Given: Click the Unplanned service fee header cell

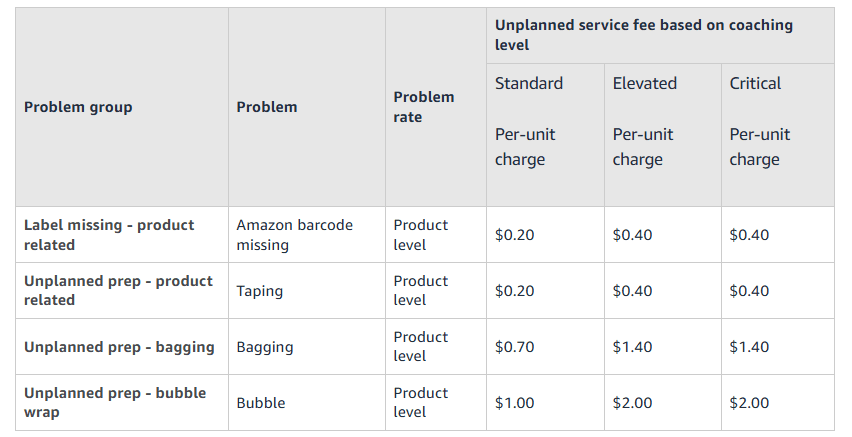Looking at the screenshot, I should [644, 35].
